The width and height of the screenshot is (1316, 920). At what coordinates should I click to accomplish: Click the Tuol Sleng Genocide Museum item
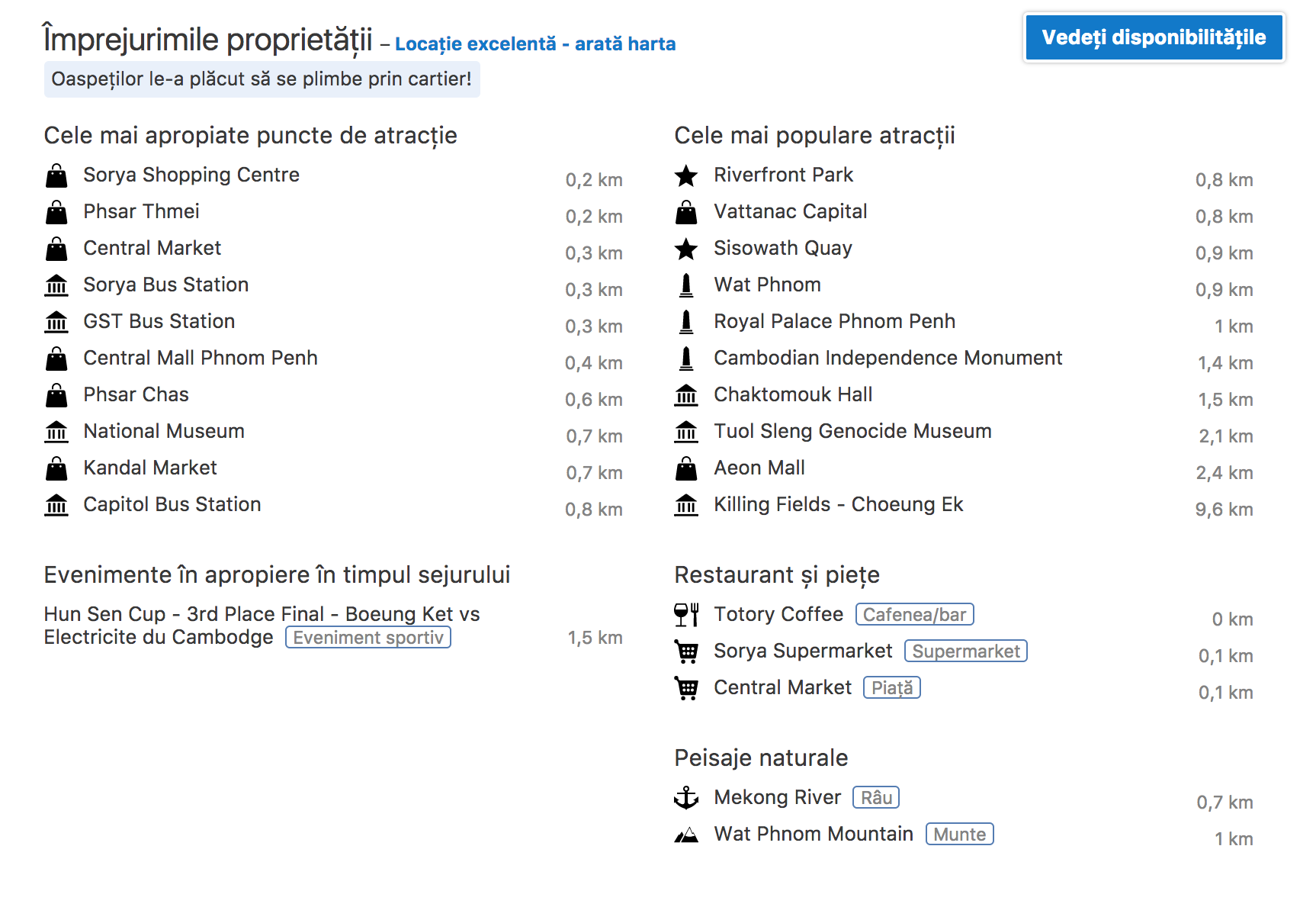852,432
